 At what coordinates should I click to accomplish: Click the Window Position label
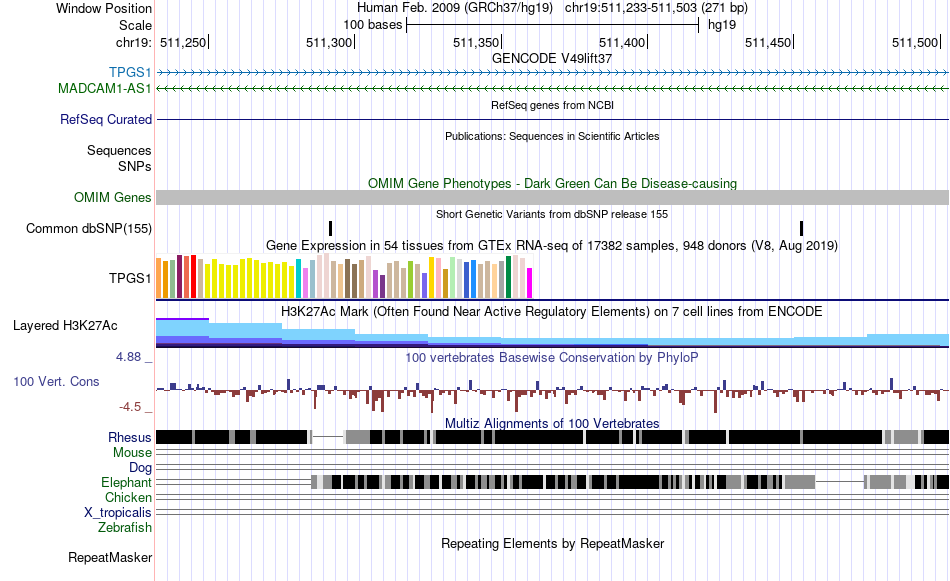(x=104, y=8)
